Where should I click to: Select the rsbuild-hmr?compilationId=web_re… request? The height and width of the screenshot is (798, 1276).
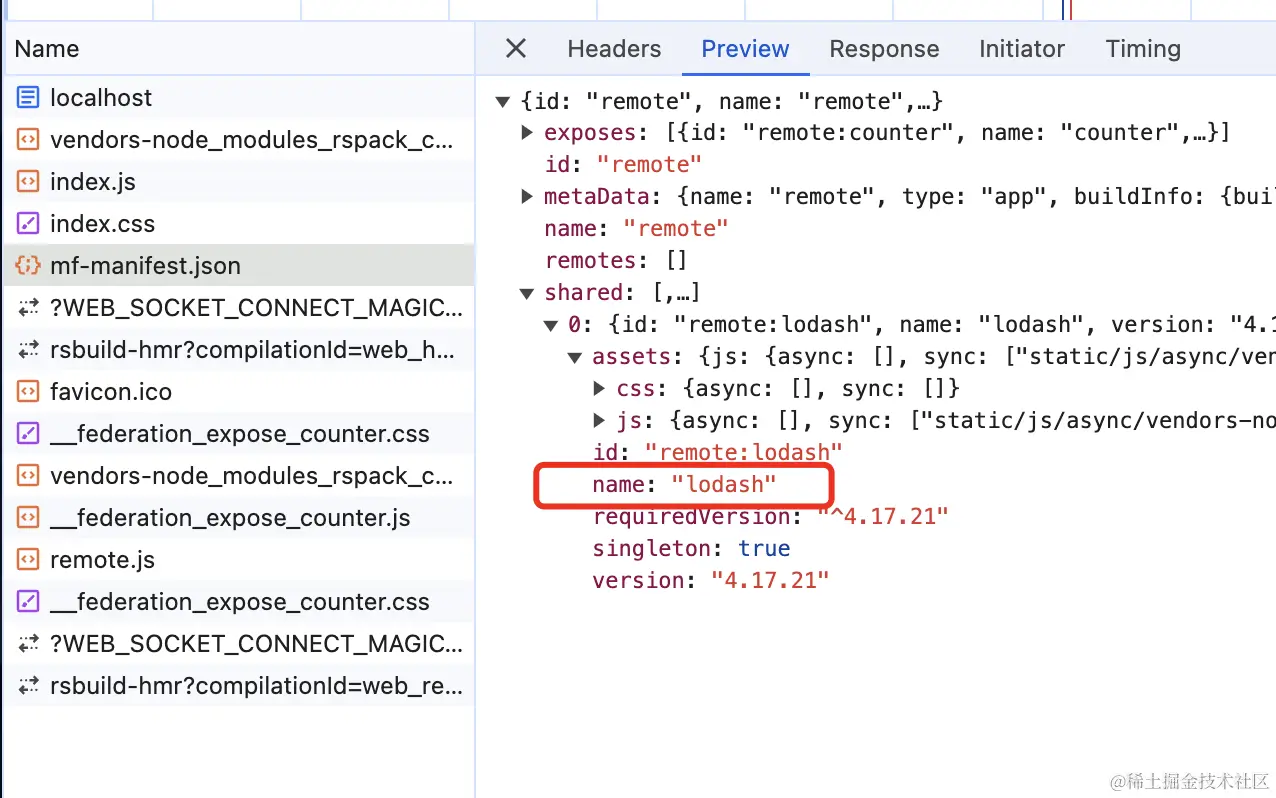[x=238, y=686]
